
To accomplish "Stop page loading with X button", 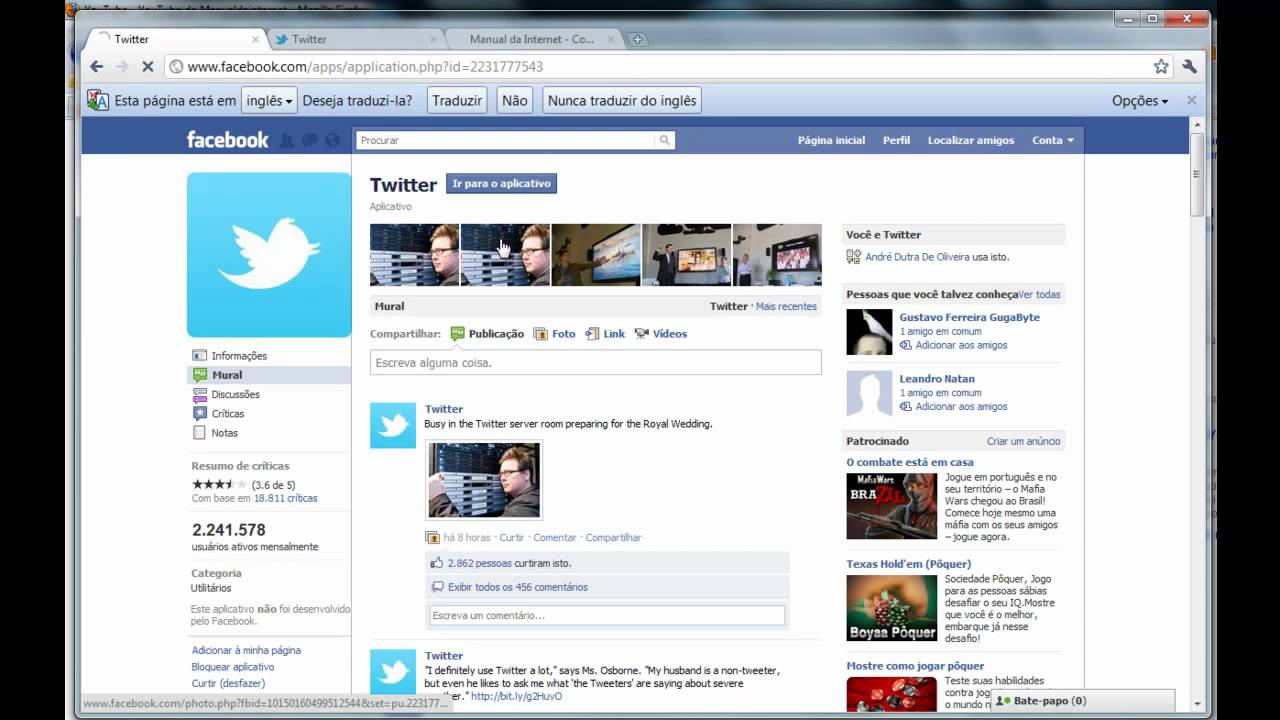I will click(x=147, y=67).
